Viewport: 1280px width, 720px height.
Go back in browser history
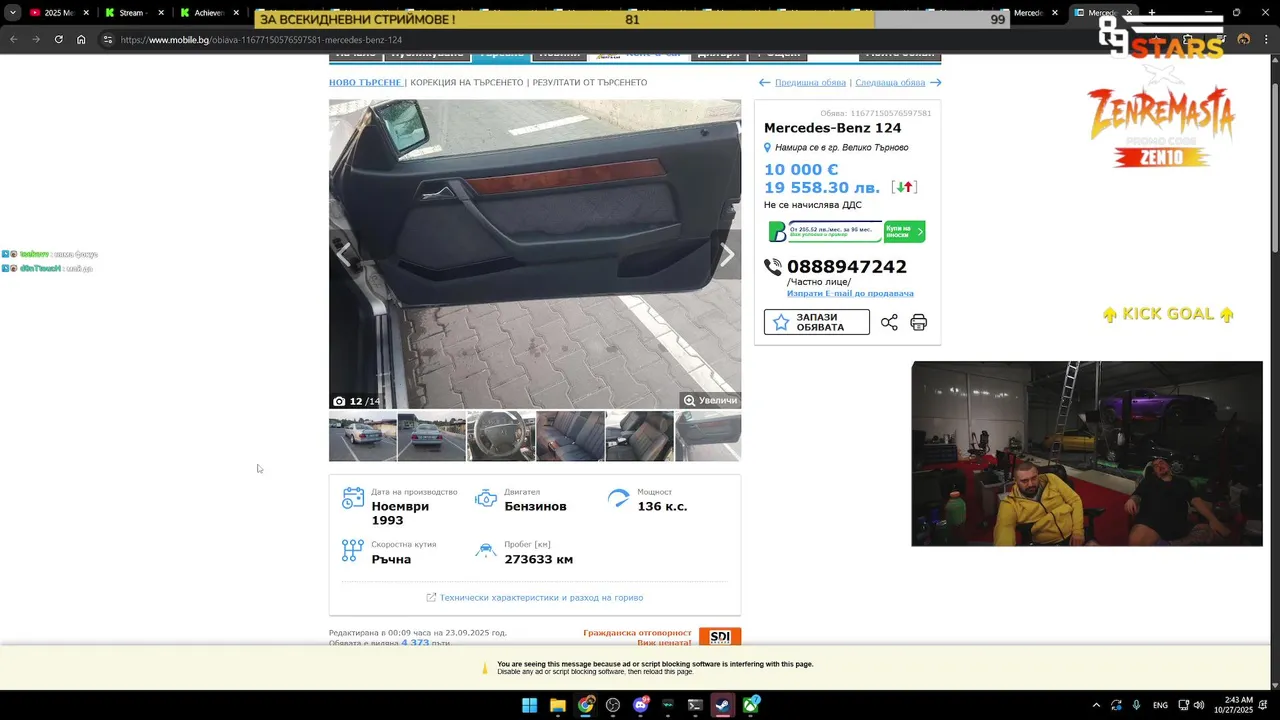tap(13, 39)
